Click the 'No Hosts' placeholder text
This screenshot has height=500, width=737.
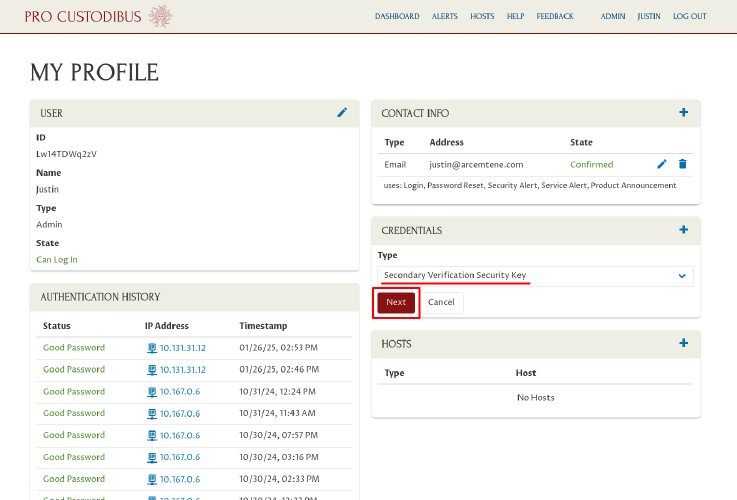tap(535, 398)
